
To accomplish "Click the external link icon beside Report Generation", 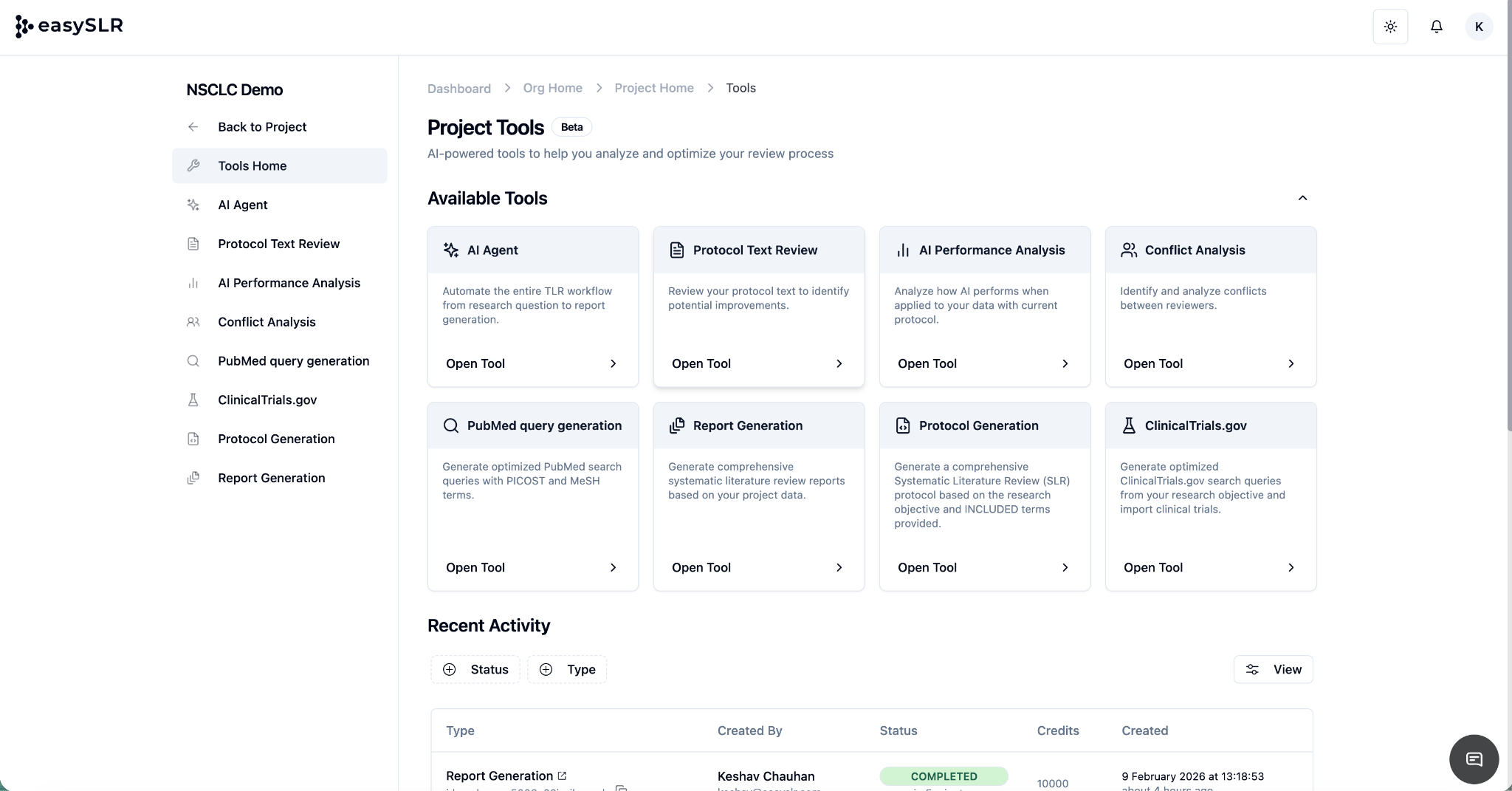I will coord(562,775).
